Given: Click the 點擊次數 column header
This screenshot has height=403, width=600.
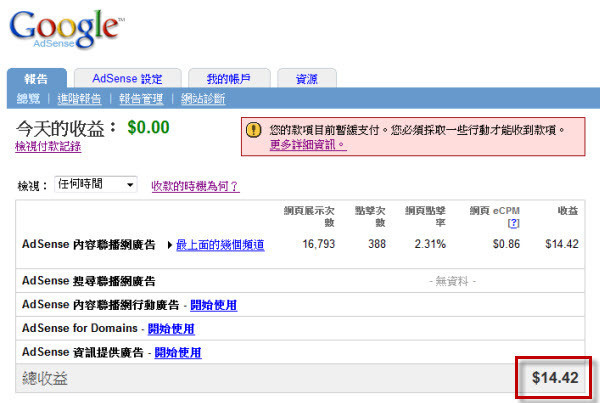Looking at the screenshot, I should pyautogui.click(x=370, y=217).
